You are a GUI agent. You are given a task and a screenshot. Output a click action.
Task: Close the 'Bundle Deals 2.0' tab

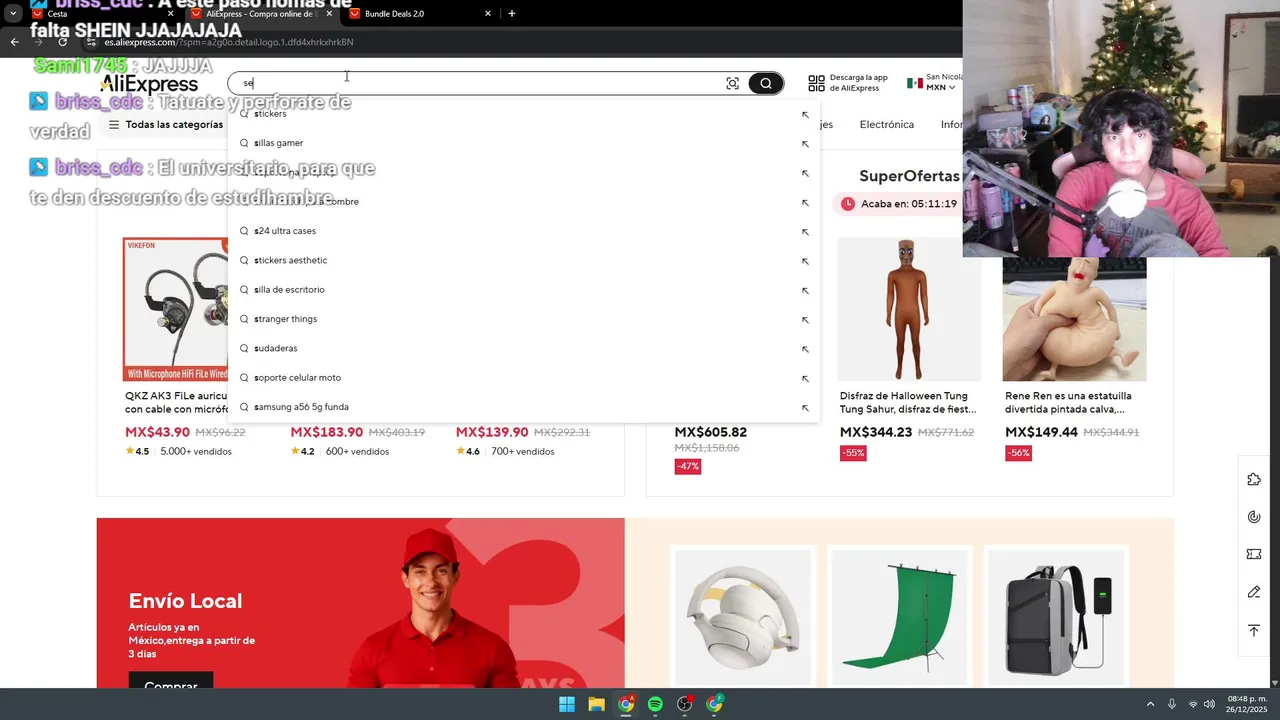coord(488,14)
